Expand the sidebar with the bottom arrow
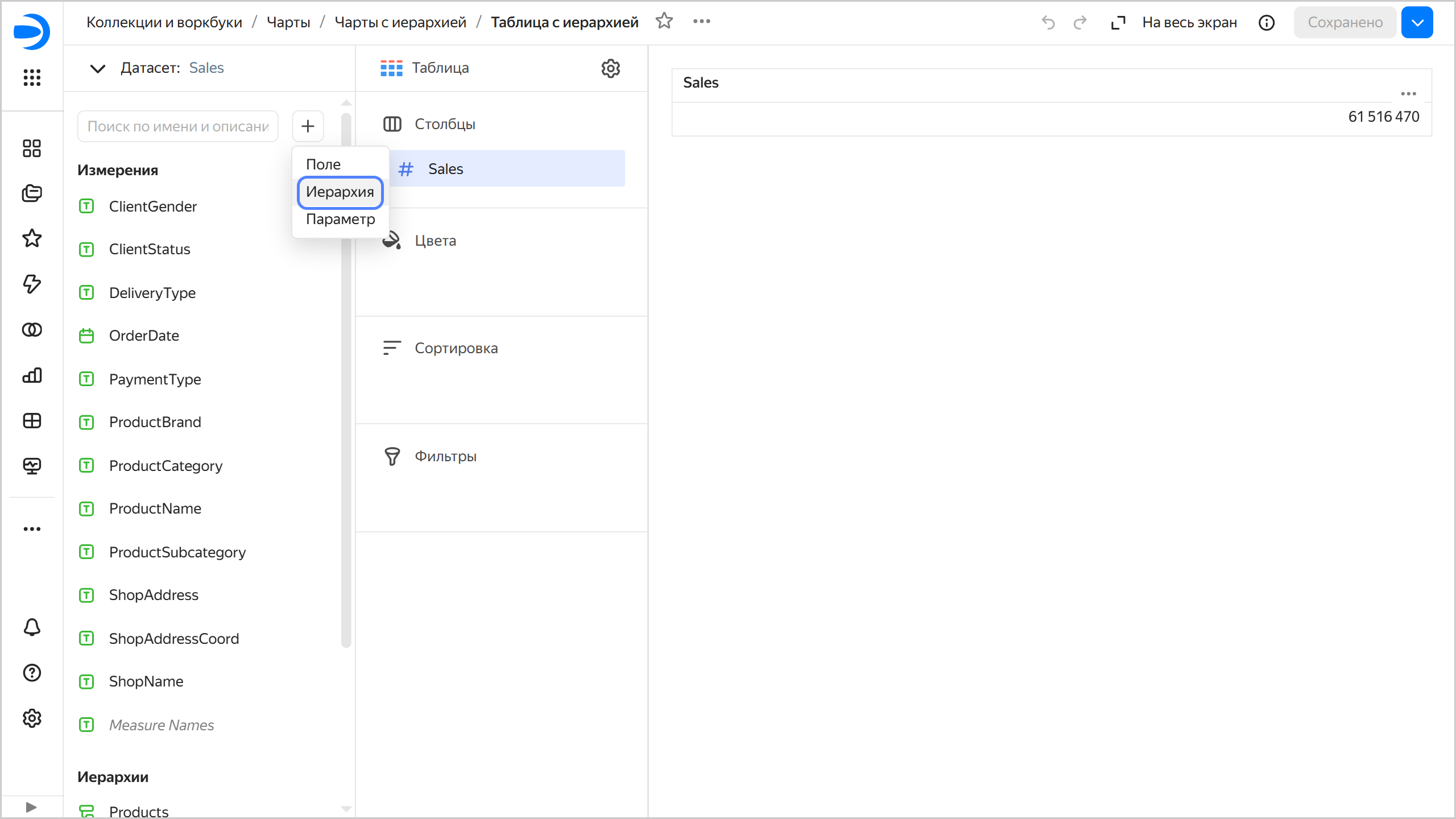1456x819 pixels. pos(32,806)
